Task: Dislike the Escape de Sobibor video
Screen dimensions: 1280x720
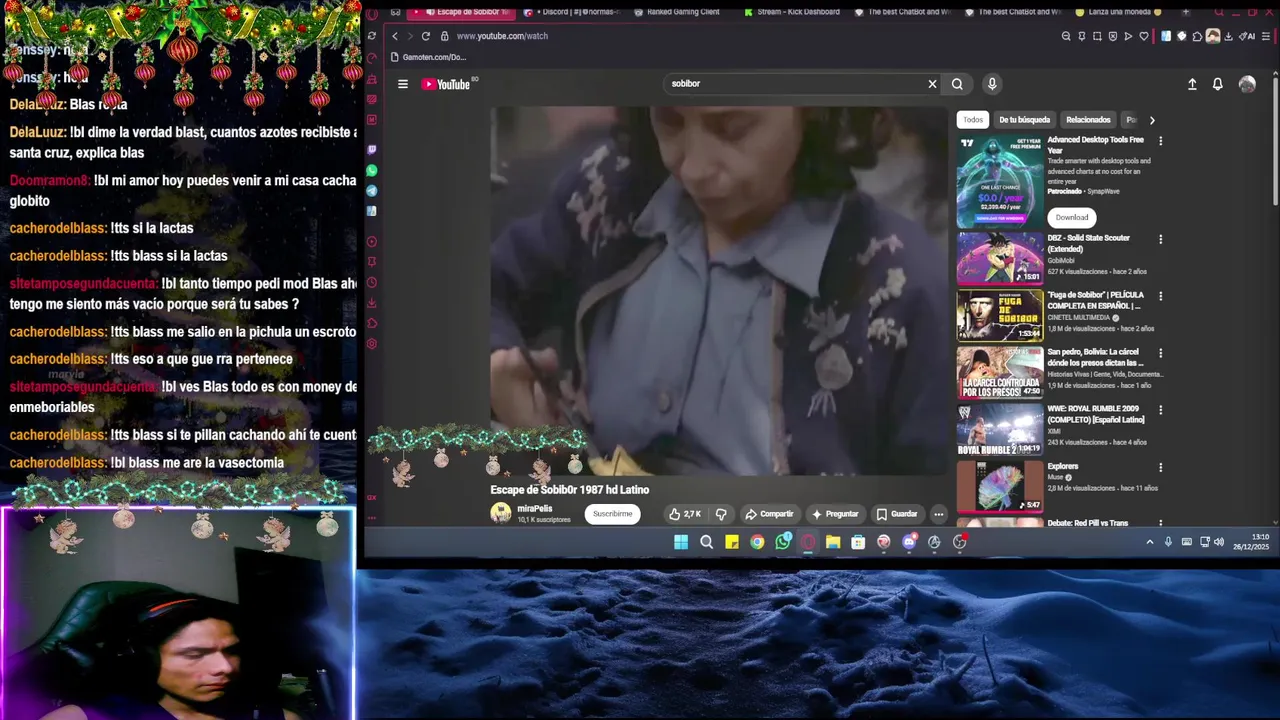Action: (721, 514)
